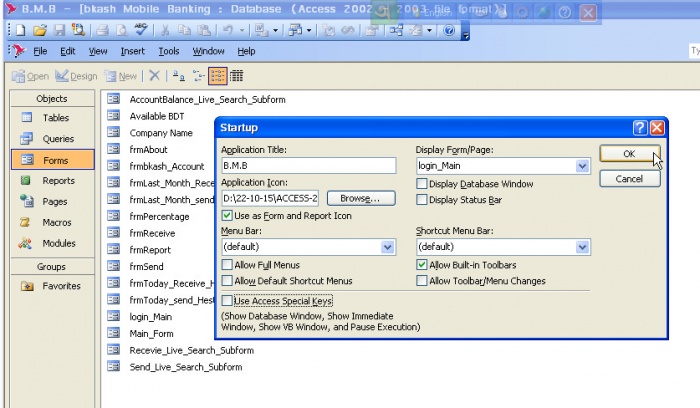Open the View menu

(98, 51)
